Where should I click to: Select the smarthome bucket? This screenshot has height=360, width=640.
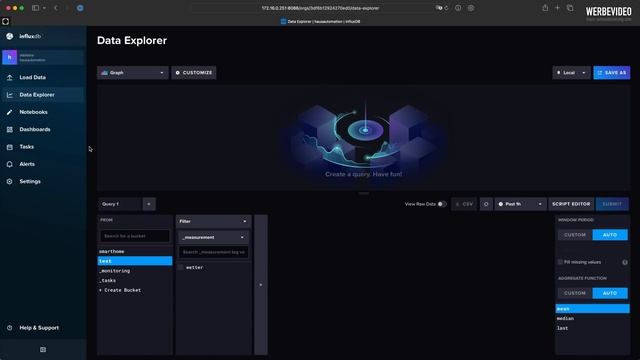tap(135, 251)
